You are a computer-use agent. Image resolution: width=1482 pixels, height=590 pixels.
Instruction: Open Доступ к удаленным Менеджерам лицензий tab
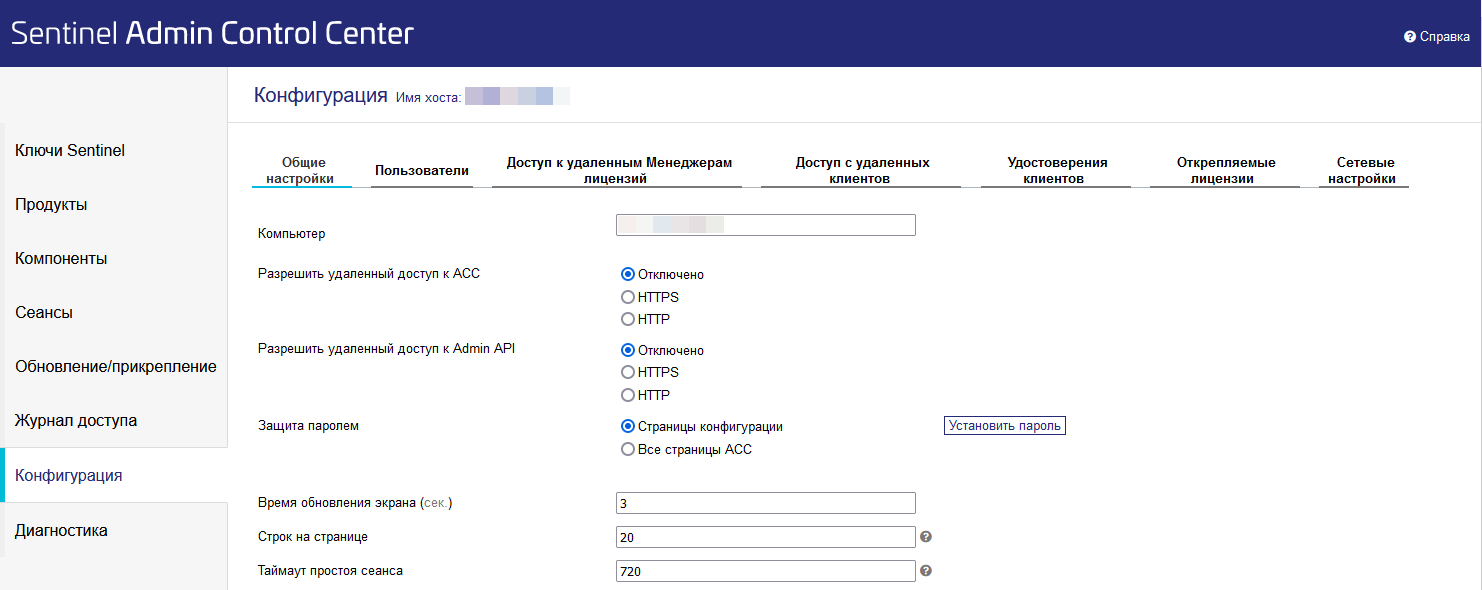[x=619, y=171]
